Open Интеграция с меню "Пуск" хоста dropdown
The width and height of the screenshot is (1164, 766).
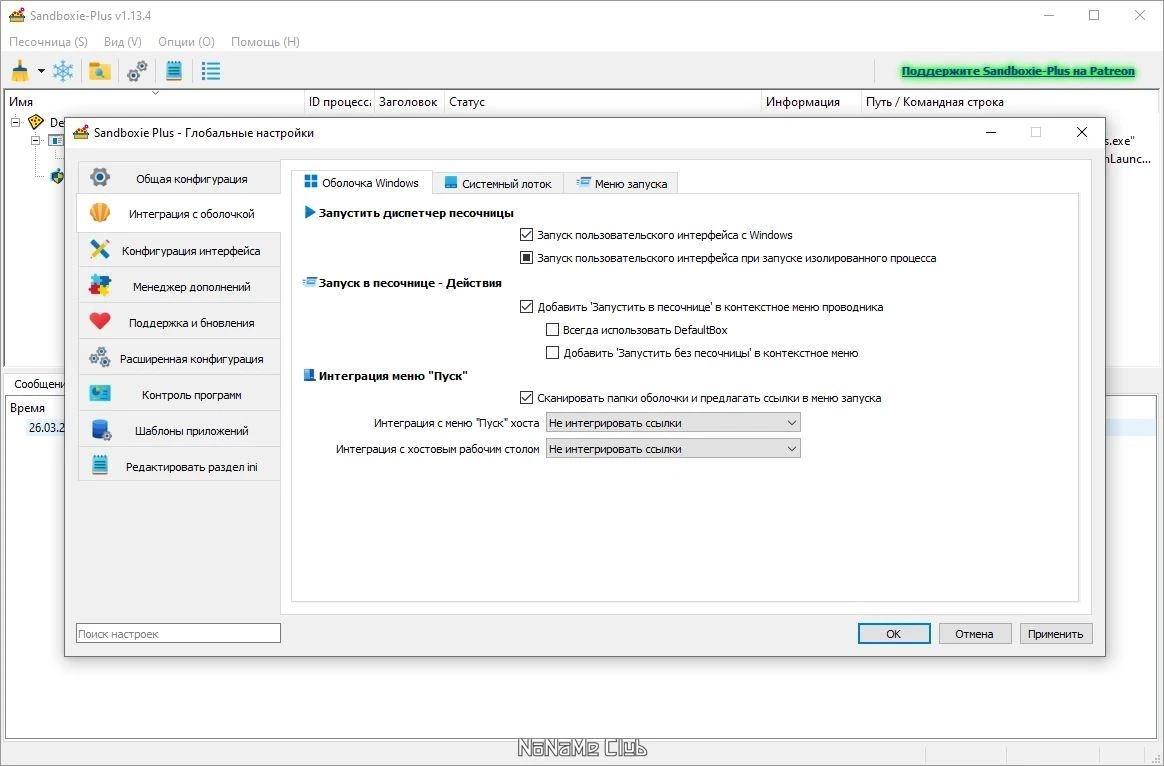(x=673, y=423)
